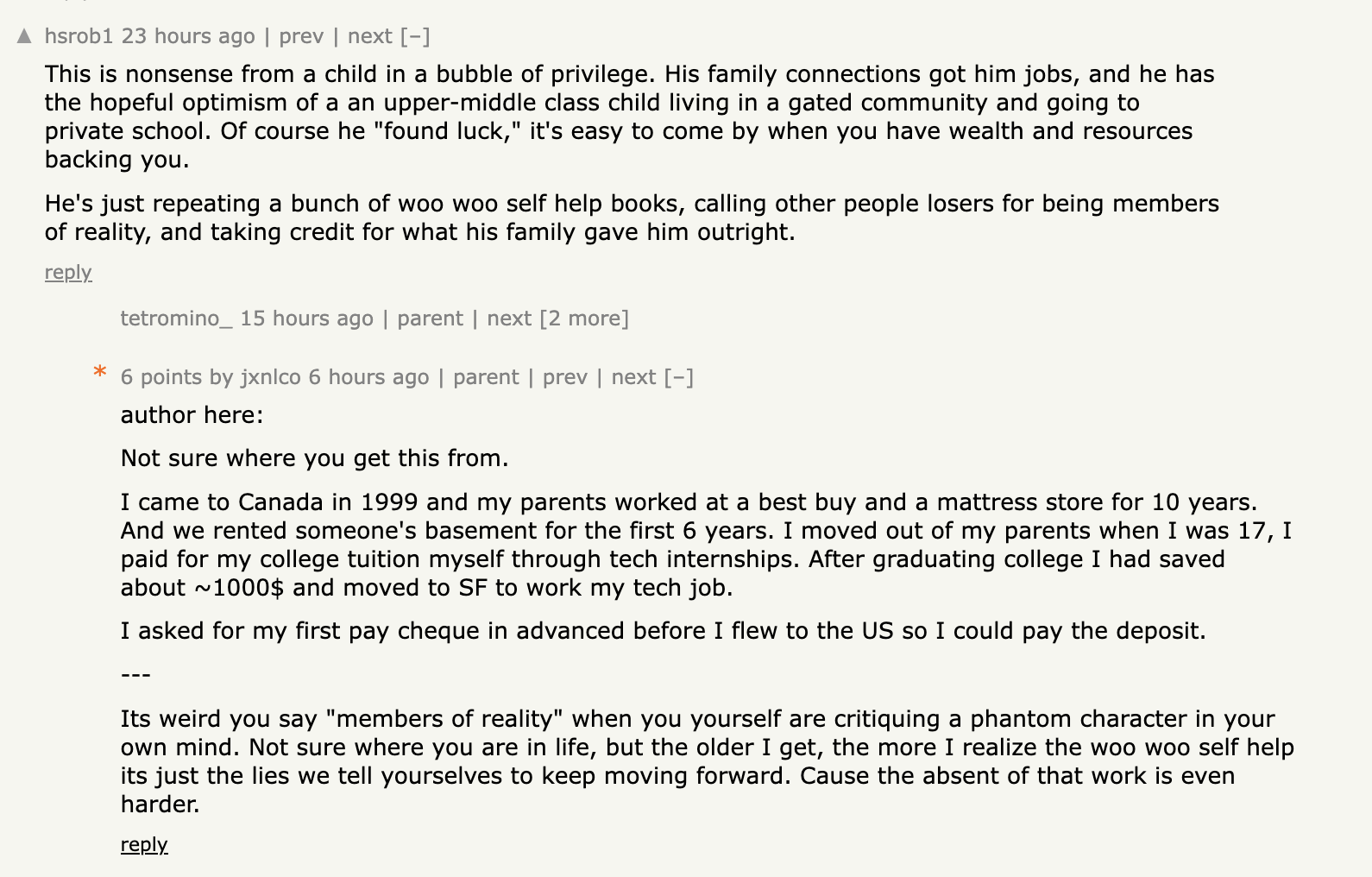Go to prev from jxnlco's comment
This screenshot has width=1372, height=877.
pyautogui.click(x=565, y=377)
